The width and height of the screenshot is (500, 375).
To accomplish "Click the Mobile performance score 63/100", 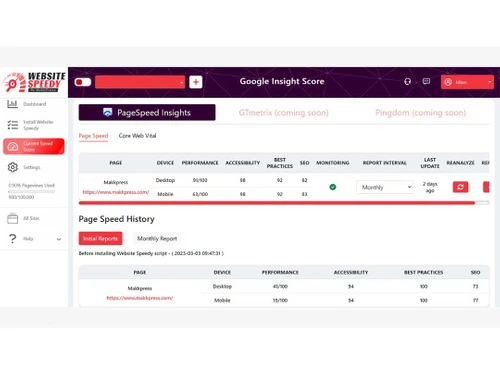I will coord(200,194).
